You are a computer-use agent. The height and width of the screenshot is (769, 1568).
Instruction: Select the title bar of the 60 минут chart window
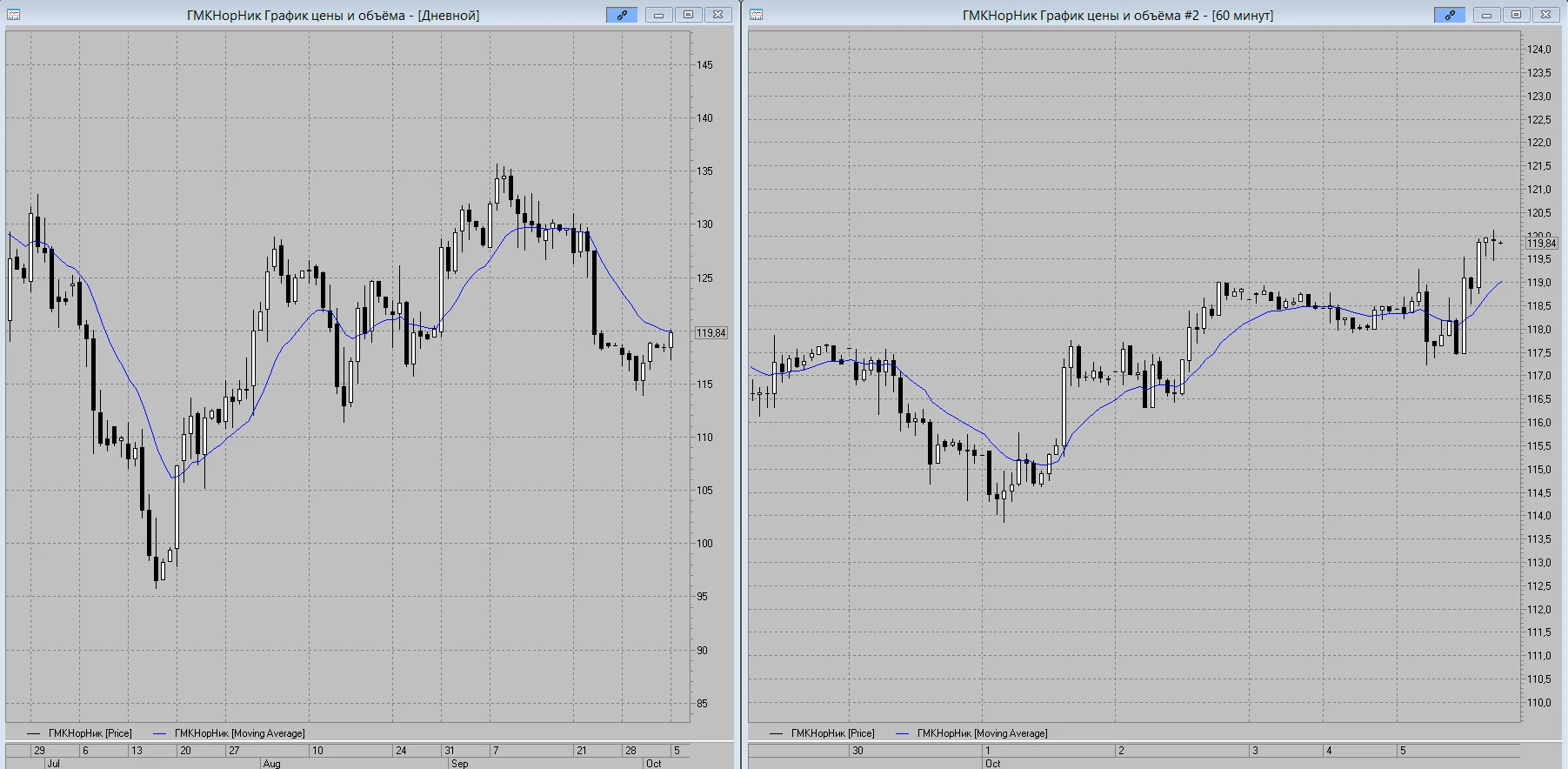(x=1118, y=15)
